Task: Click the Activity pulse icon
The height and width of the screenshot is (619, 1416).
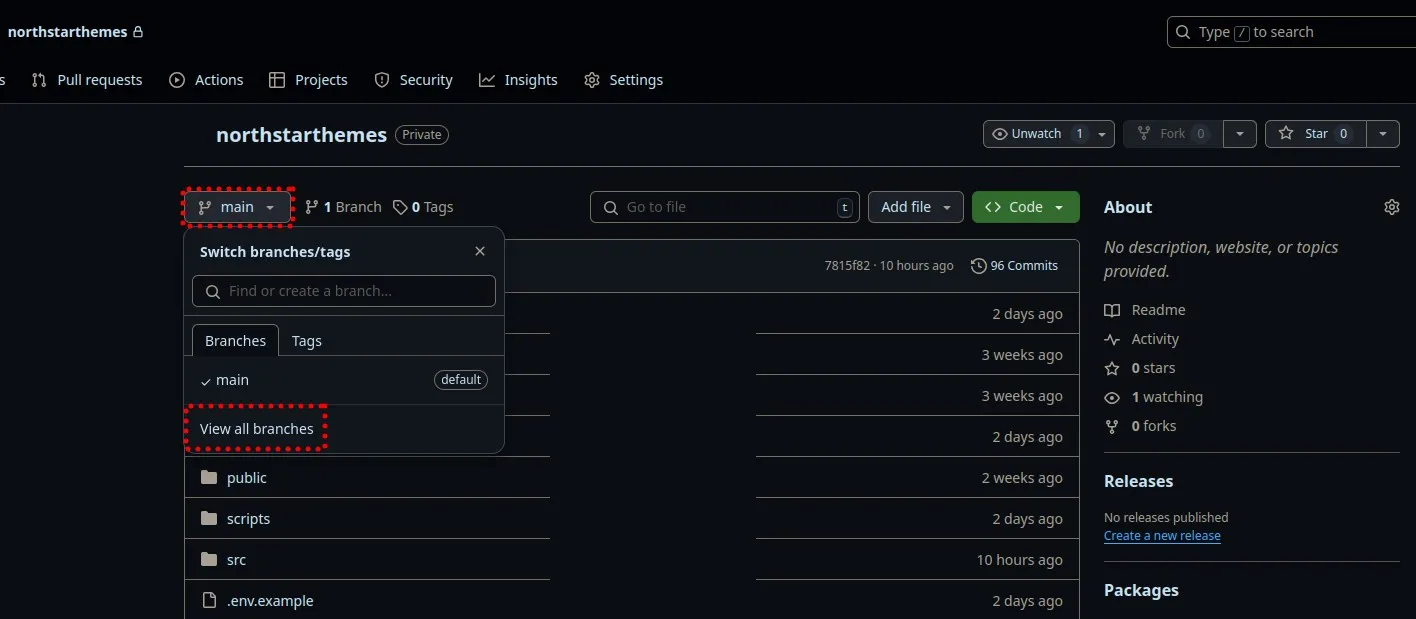Action: click(x=1112, y=339)
